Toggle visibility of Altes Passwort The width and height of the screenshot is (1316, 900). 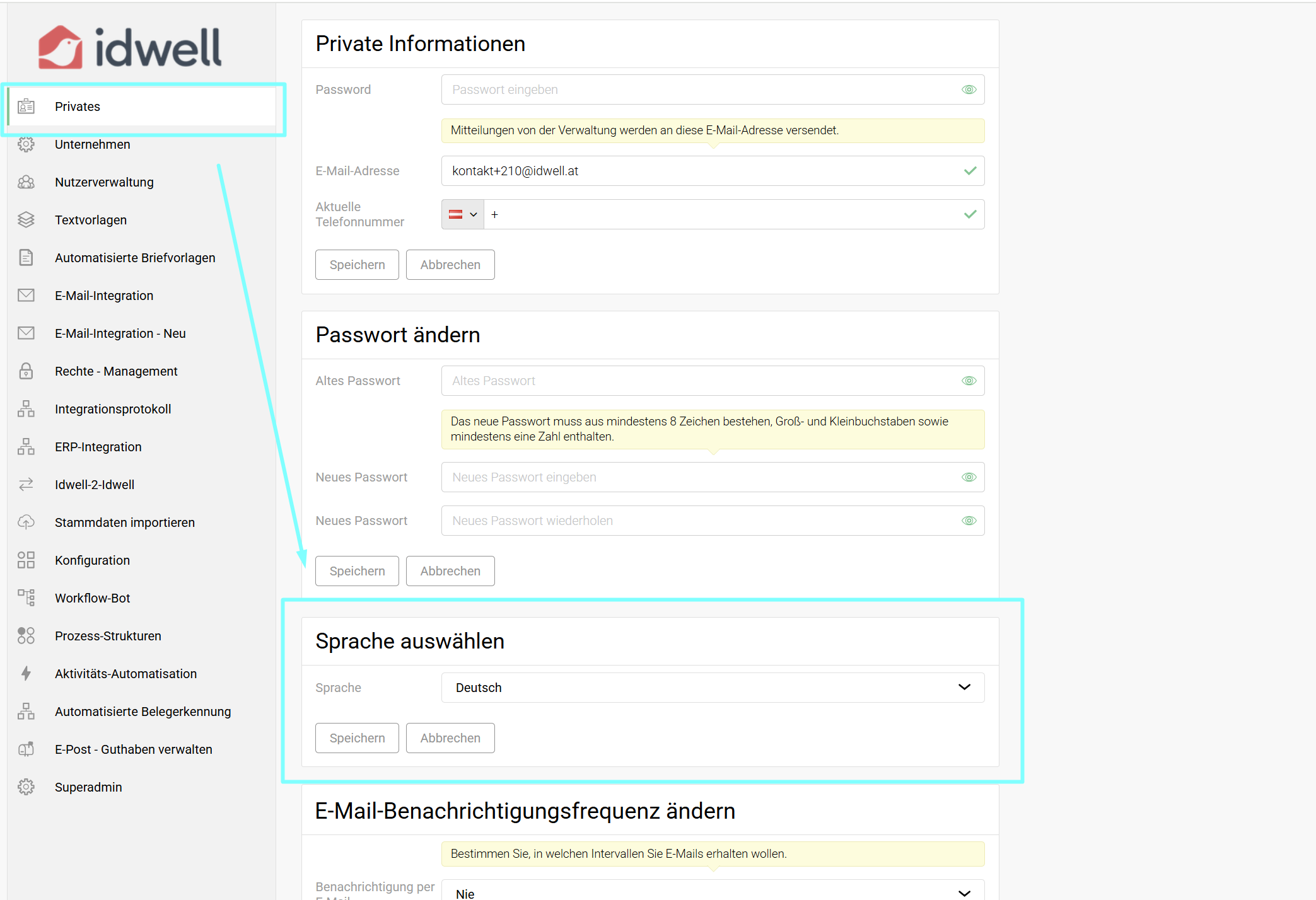(x=969, y=381)
